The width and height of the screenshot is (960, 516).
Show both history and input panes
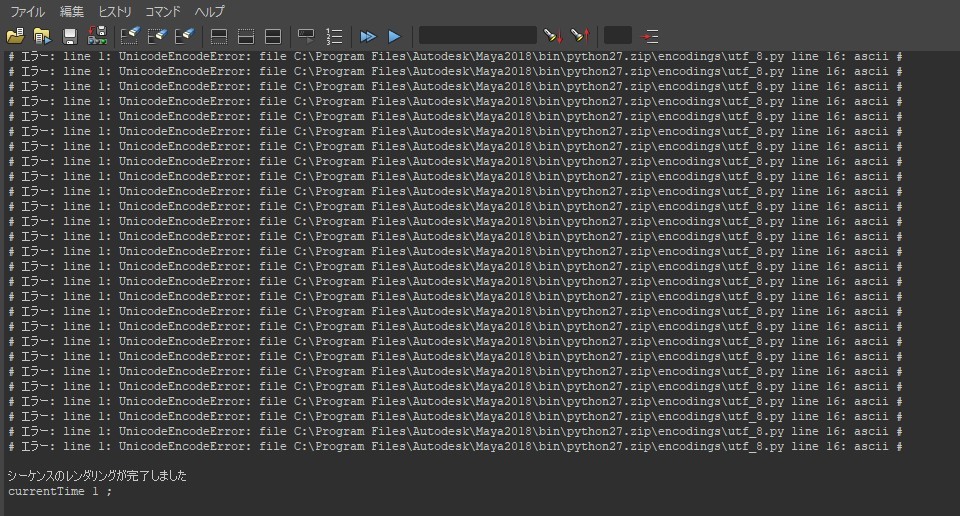tap(272, 36)
